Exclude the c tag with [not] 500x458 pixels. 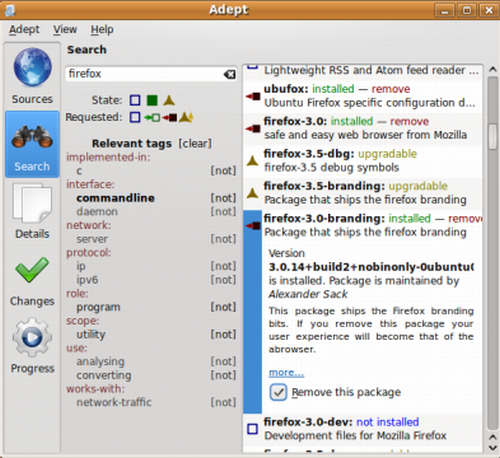pos(223,171)
